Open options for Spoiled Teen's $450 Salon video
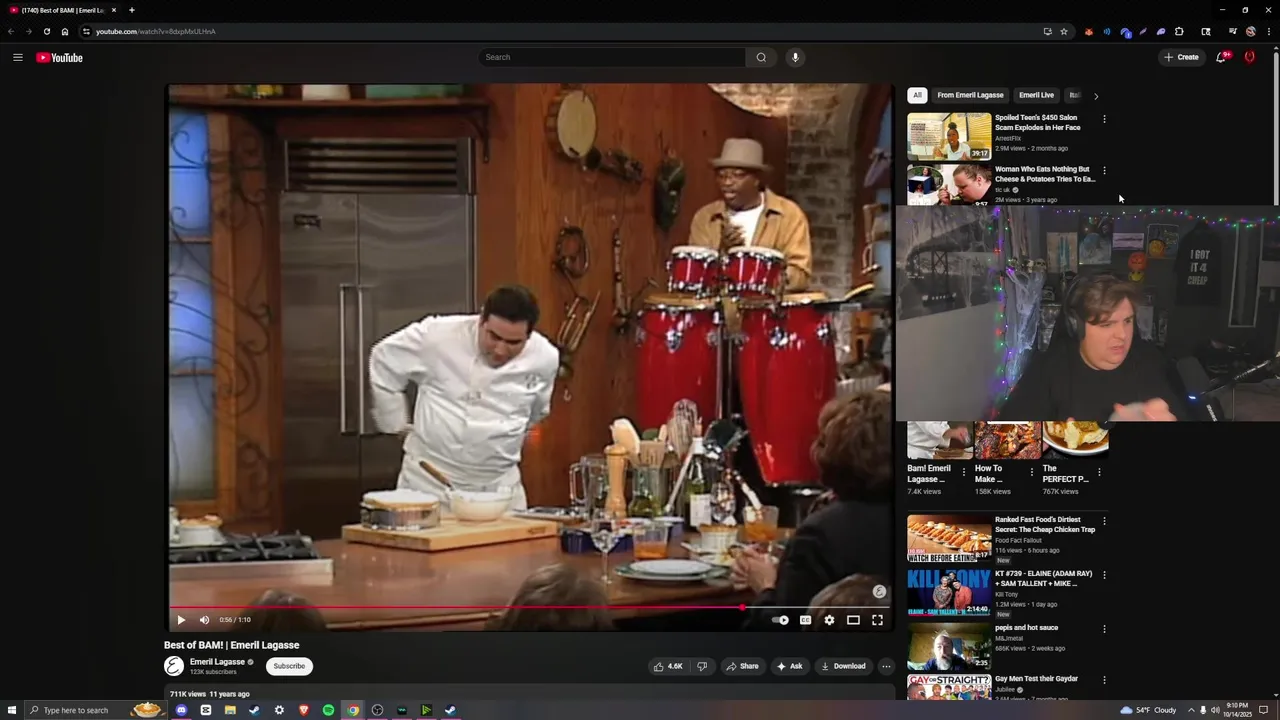The width and height of the screenshot is (1280, 720). pyautogui.click(x=1104, y=119)
